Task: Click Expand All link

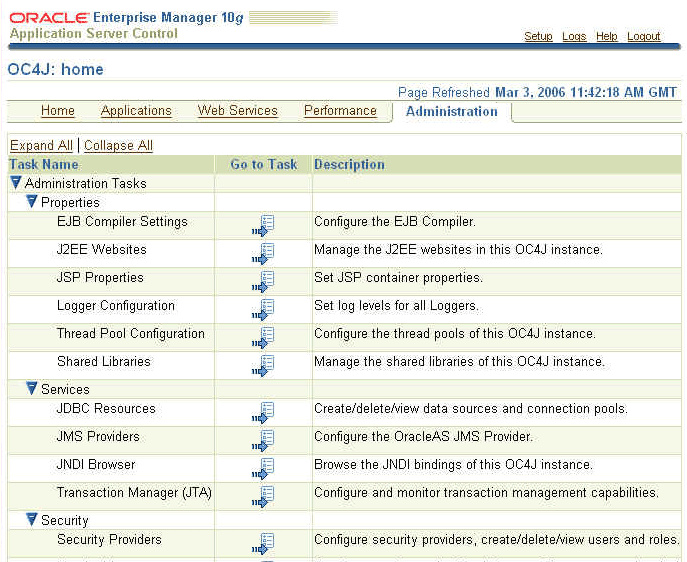Action: click(x=41, y=145)
